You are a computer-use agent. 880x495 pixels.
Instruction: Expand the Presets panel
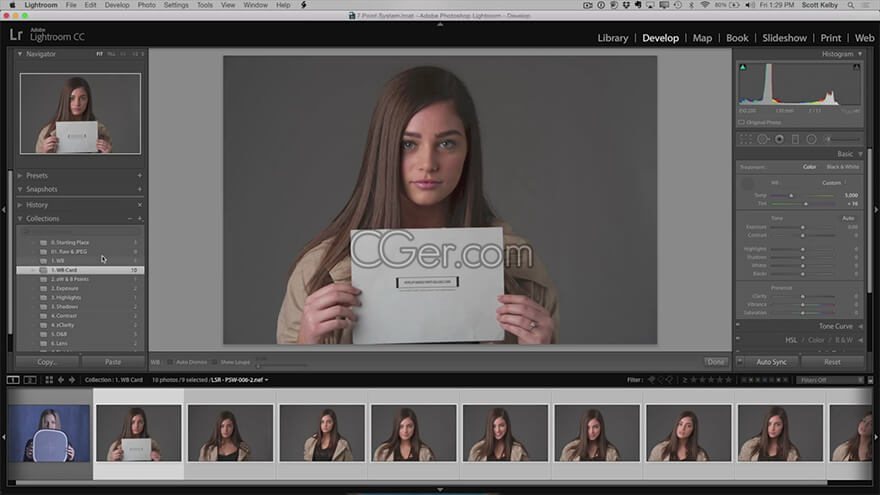(20, 176)
